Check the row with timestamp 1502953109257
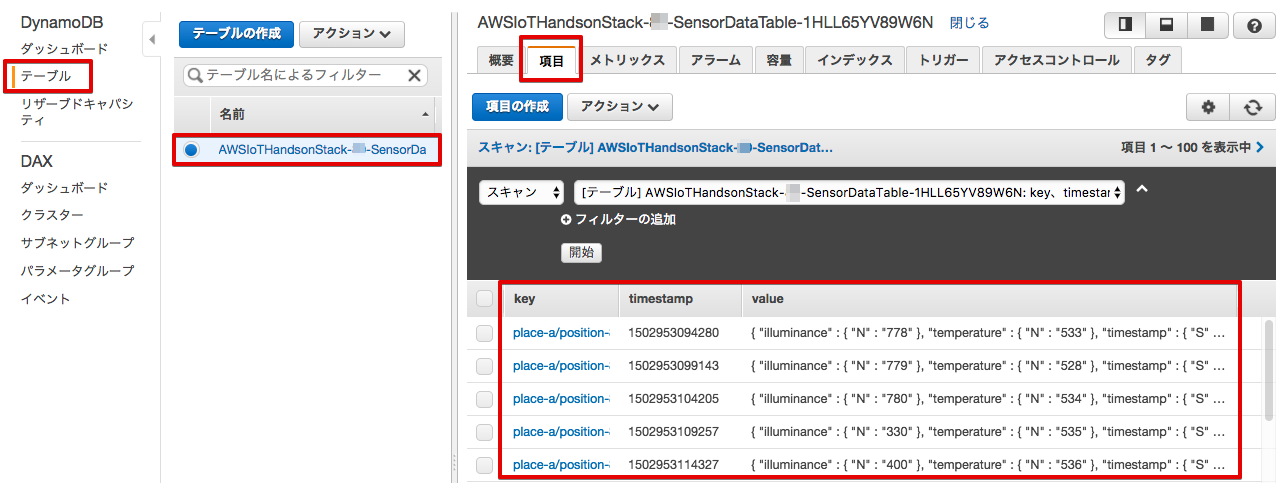The image size is (1281, 483). [x=485, y=432]
